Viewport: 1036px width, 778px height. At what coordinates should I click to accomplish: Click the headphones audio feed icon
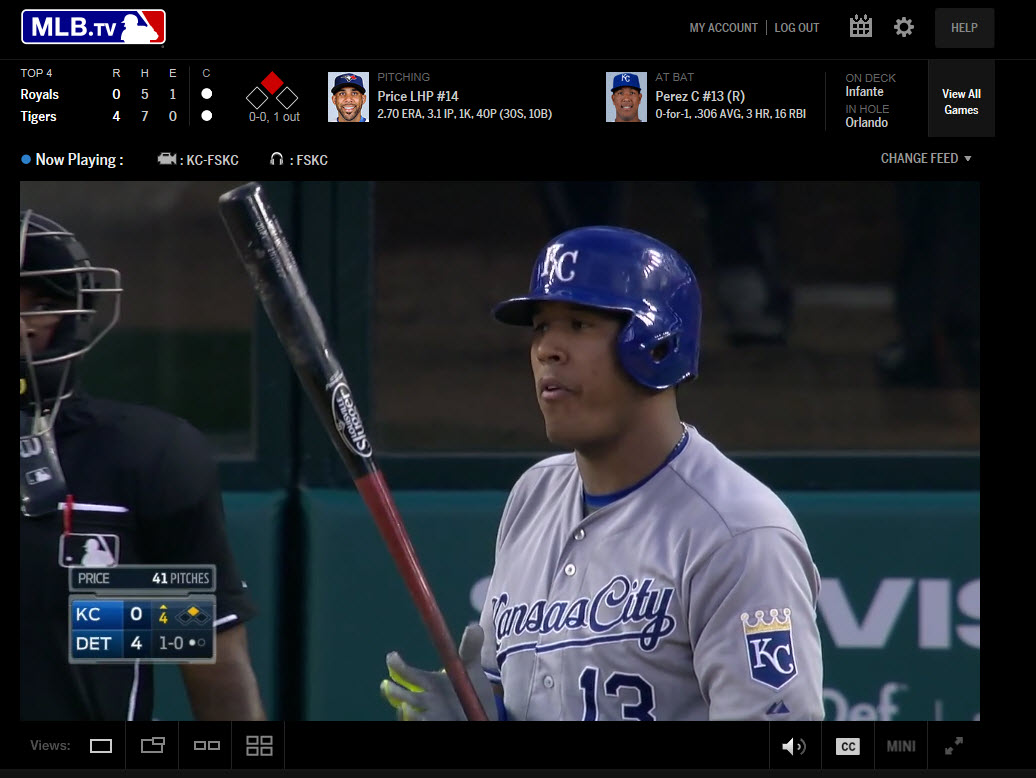(277, 159)
